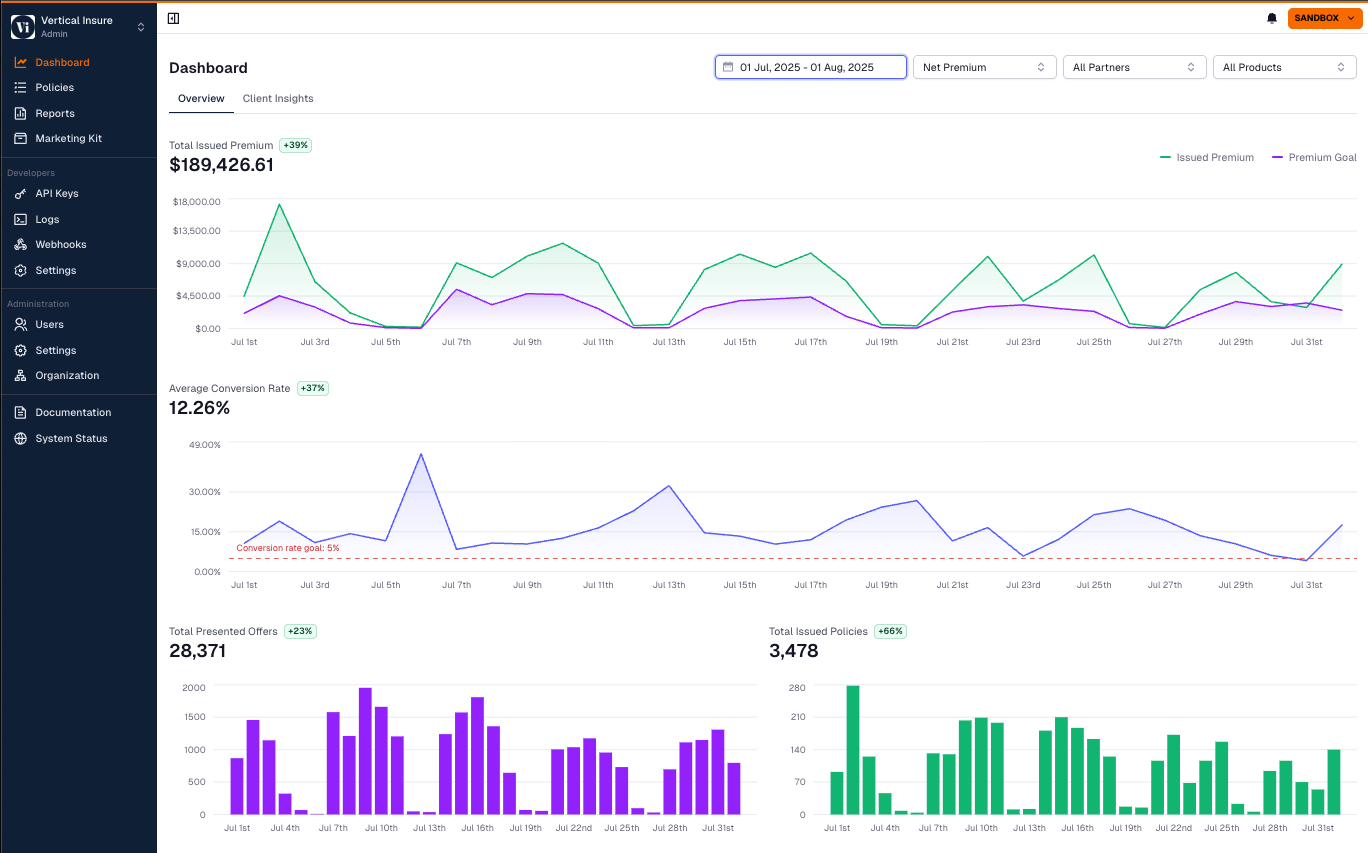Open the All Products filter dropdown

pyautogui.click(x=1284, y=67)
